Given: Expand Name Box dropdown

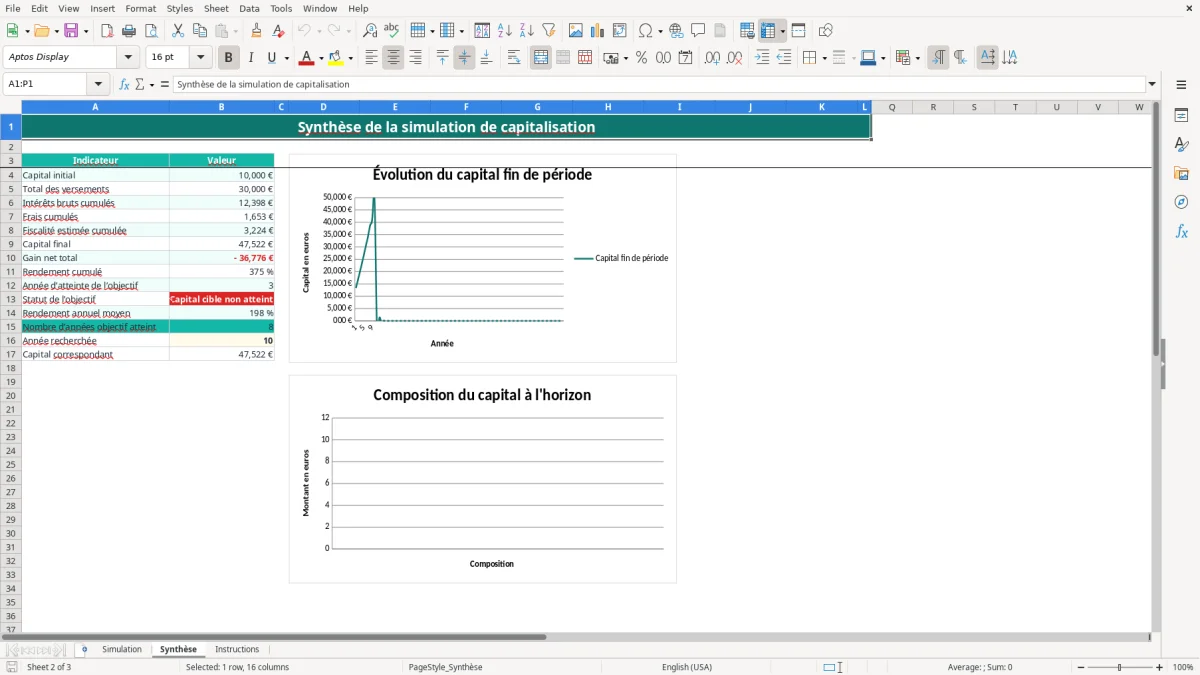Looking at the screenshot, I should (x=98, y=85).
